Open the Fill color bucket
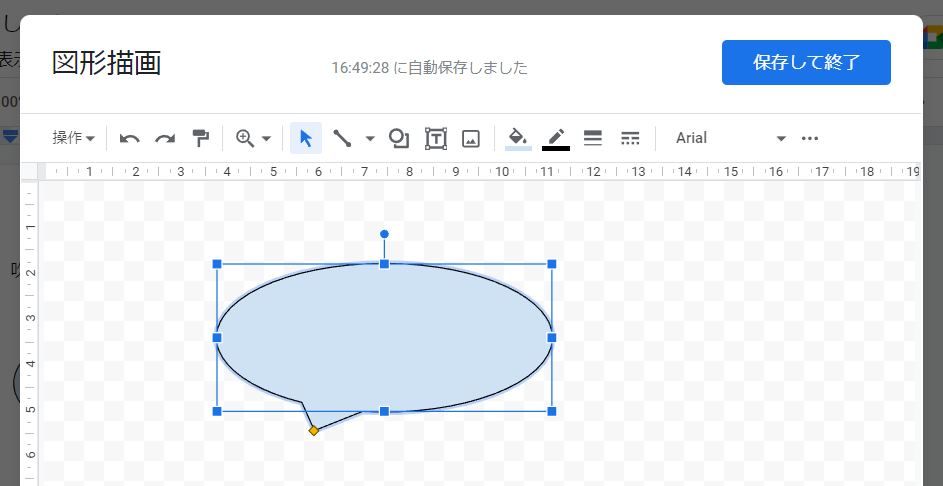 coord(518,138)
